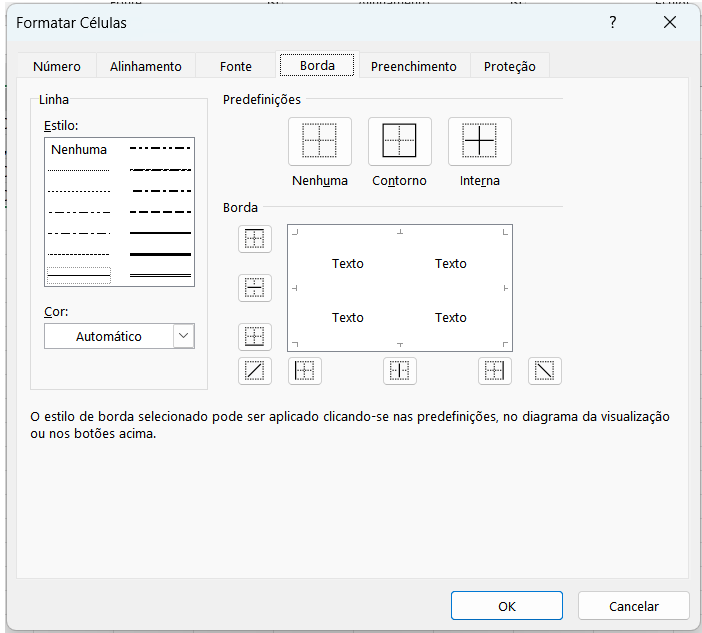Apply the Nenhuma border preset

click(319, 142)
